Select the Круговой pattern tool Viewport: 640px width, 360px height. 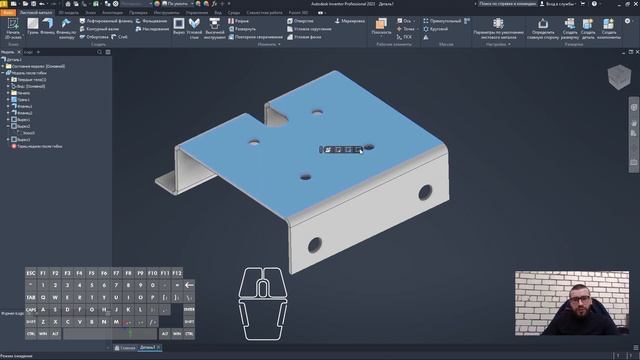click(x=436, y=29)
